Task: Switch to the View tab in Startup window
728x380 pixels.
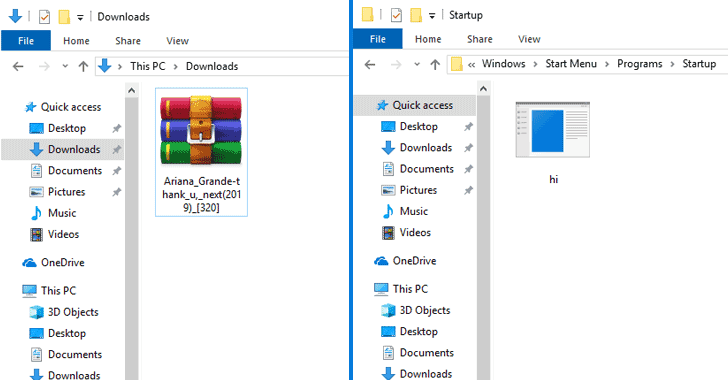Action: (529, 39)
